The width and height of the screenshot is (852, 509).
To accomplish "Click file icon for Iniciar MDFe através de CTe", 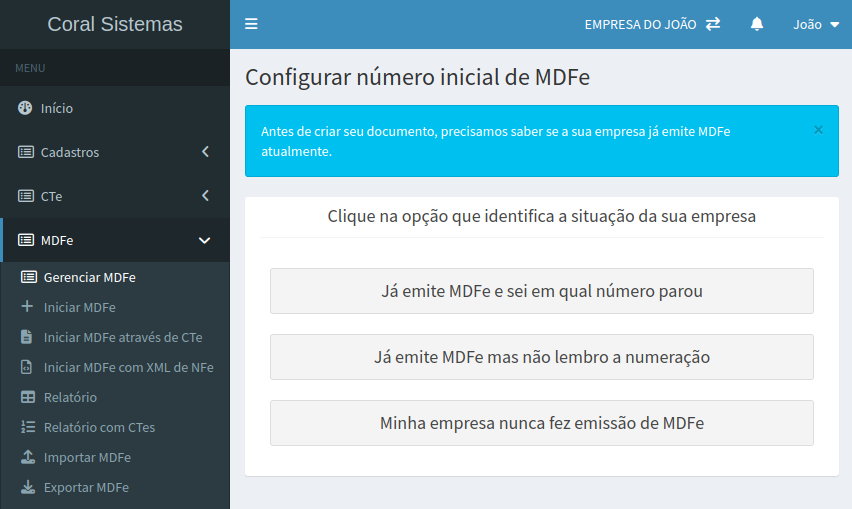I will pos(27,337).
